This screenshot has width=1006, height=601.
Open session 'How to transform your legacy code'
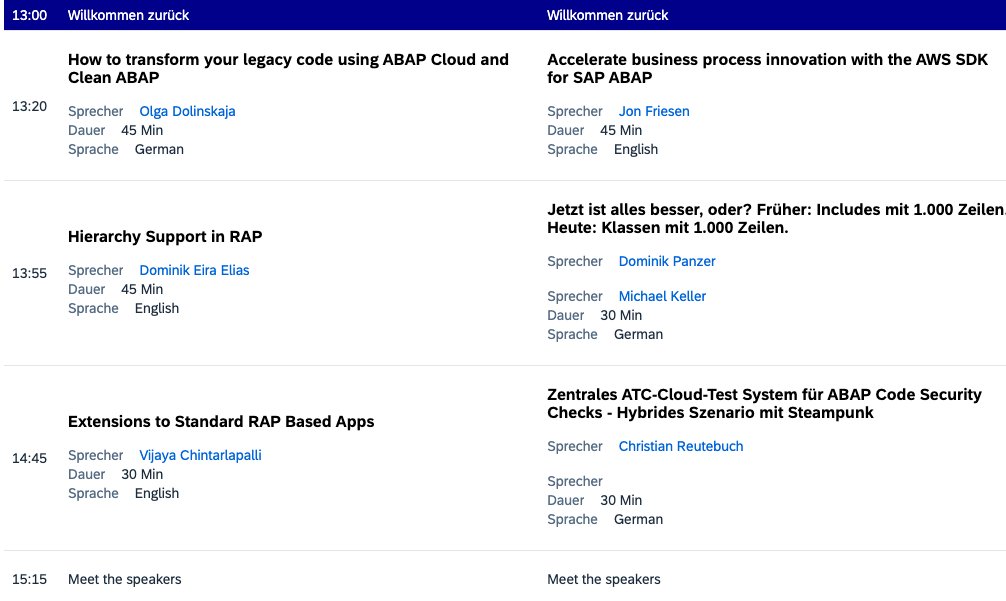[x=288, y=69]
